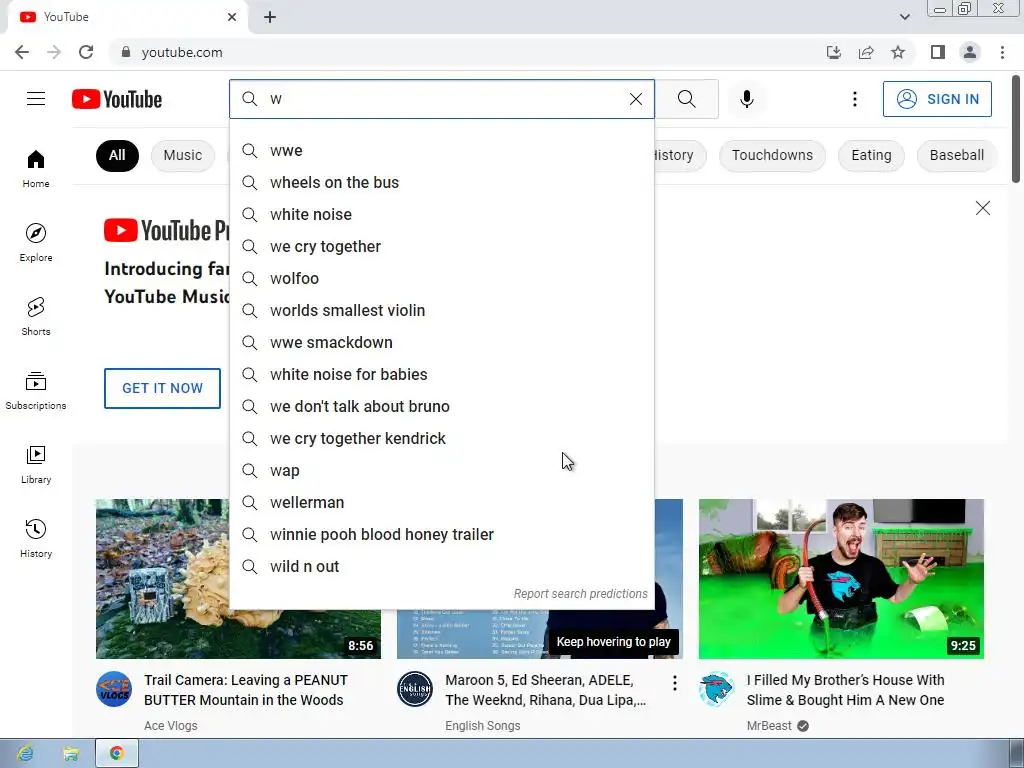
Task: Open 'I Filled My Brother's House' title
Action: coord(846,690)
